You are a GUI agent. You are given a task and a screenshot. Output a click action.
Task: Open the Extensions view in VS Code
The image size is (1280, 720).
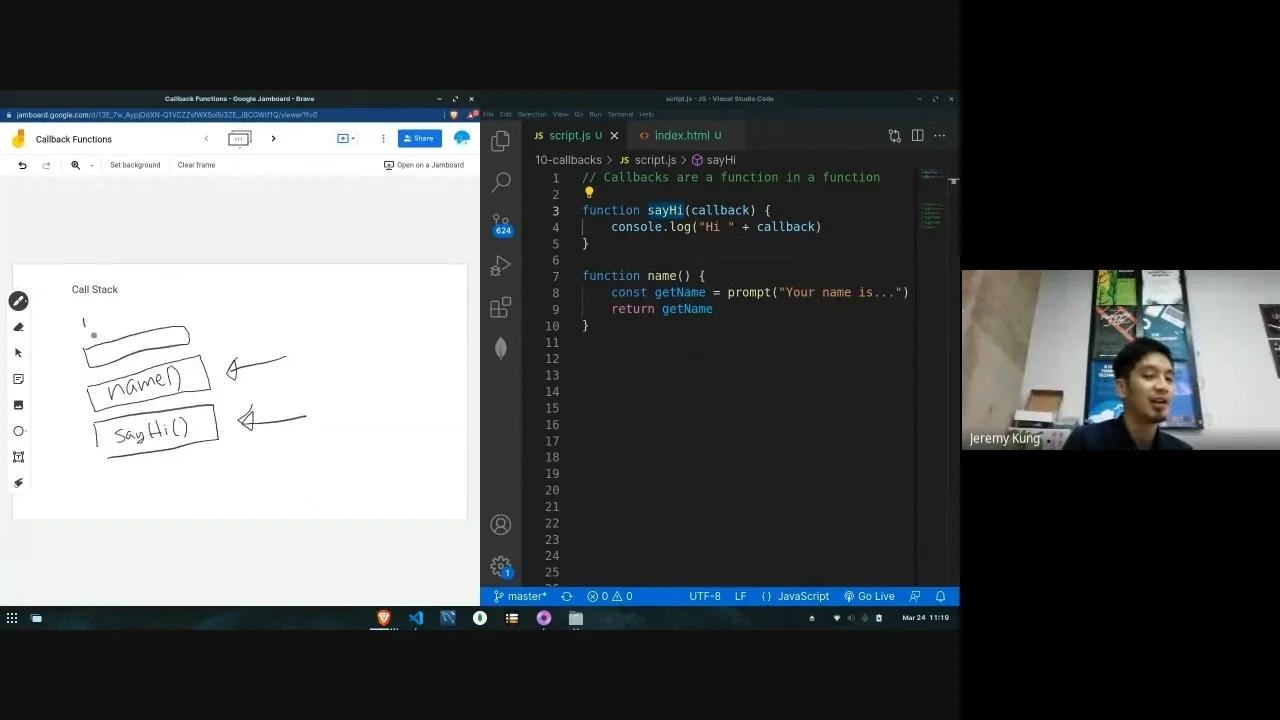pos(500,307)
